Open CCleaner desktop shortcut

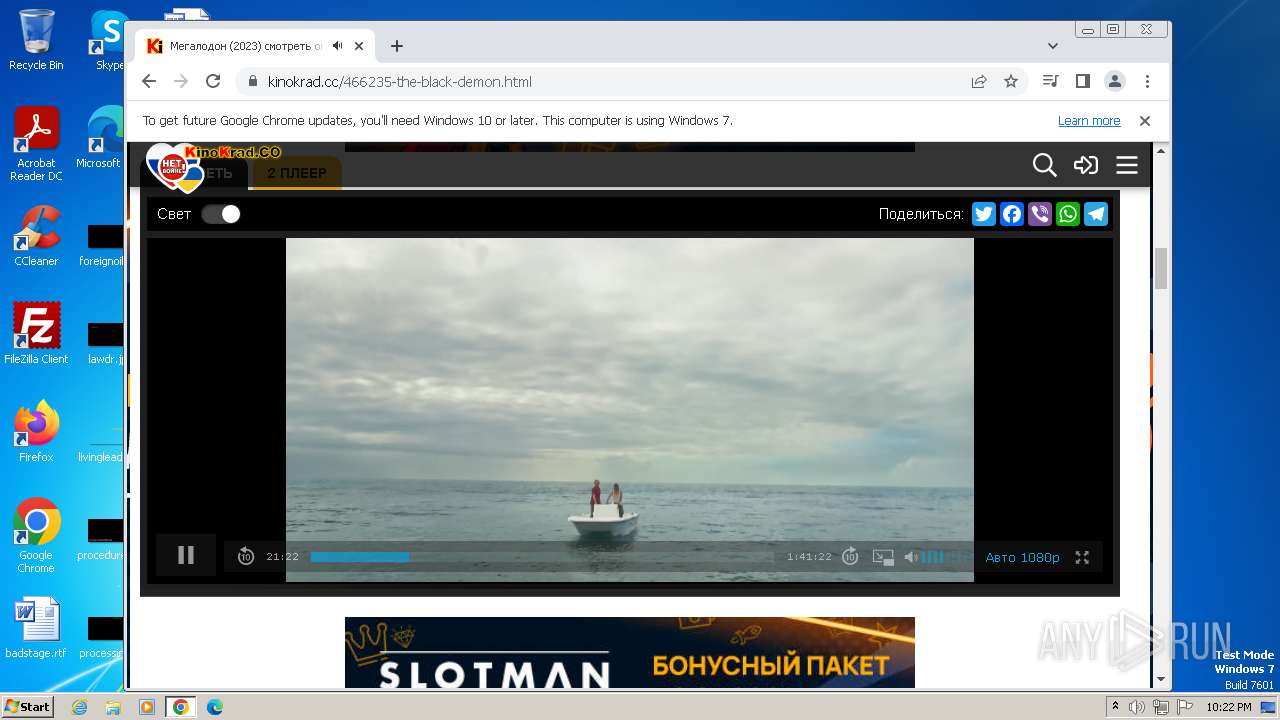[x=36, y=237]
